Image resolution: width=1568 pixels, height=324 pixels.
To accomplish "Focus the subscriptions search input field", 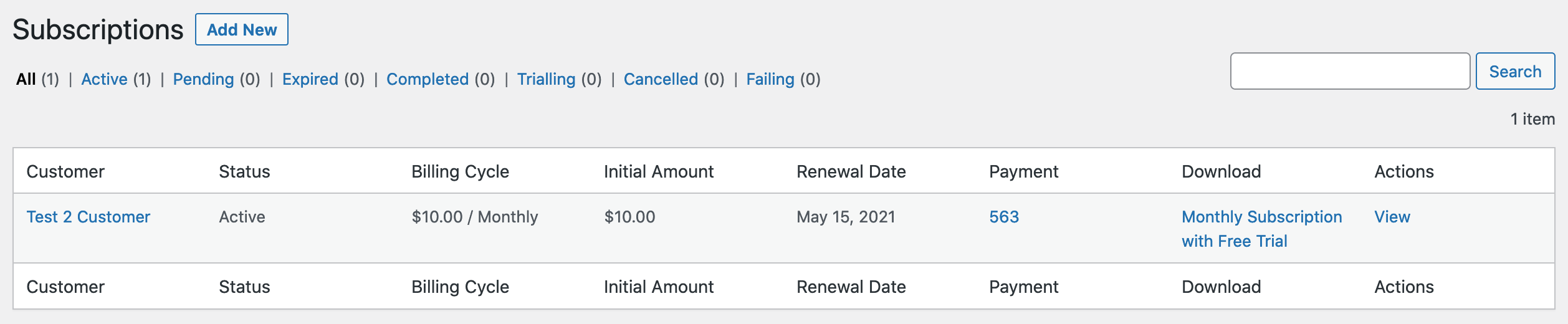I will click(1350, 72).
